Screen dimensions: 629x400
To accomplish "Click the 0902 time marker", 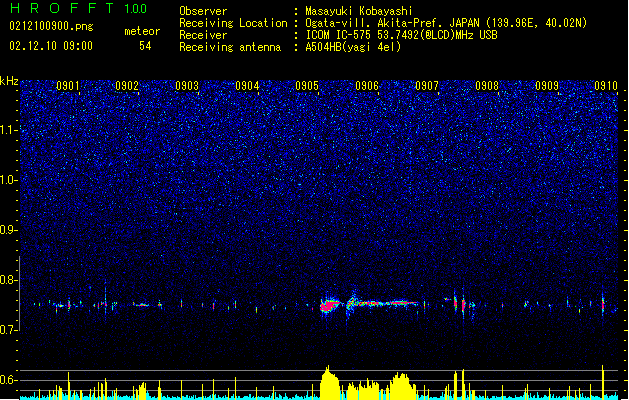I will pyautogui.click(x=127, y=86).
